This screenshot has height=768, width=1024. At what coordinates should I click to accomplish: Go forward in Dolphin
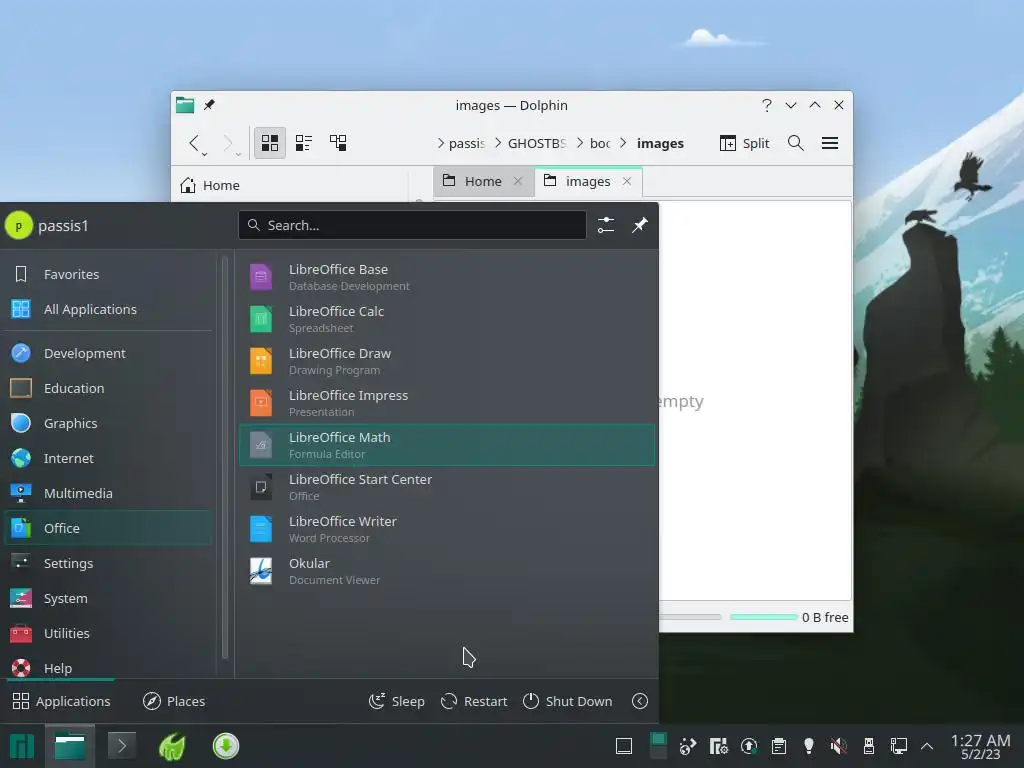coord(228,143)
